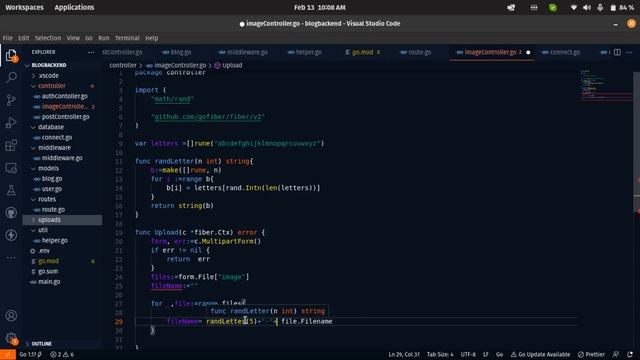Open postController.go in explorer
The height and width of the screenshot is (360, 640).
(x=65, y=117)
